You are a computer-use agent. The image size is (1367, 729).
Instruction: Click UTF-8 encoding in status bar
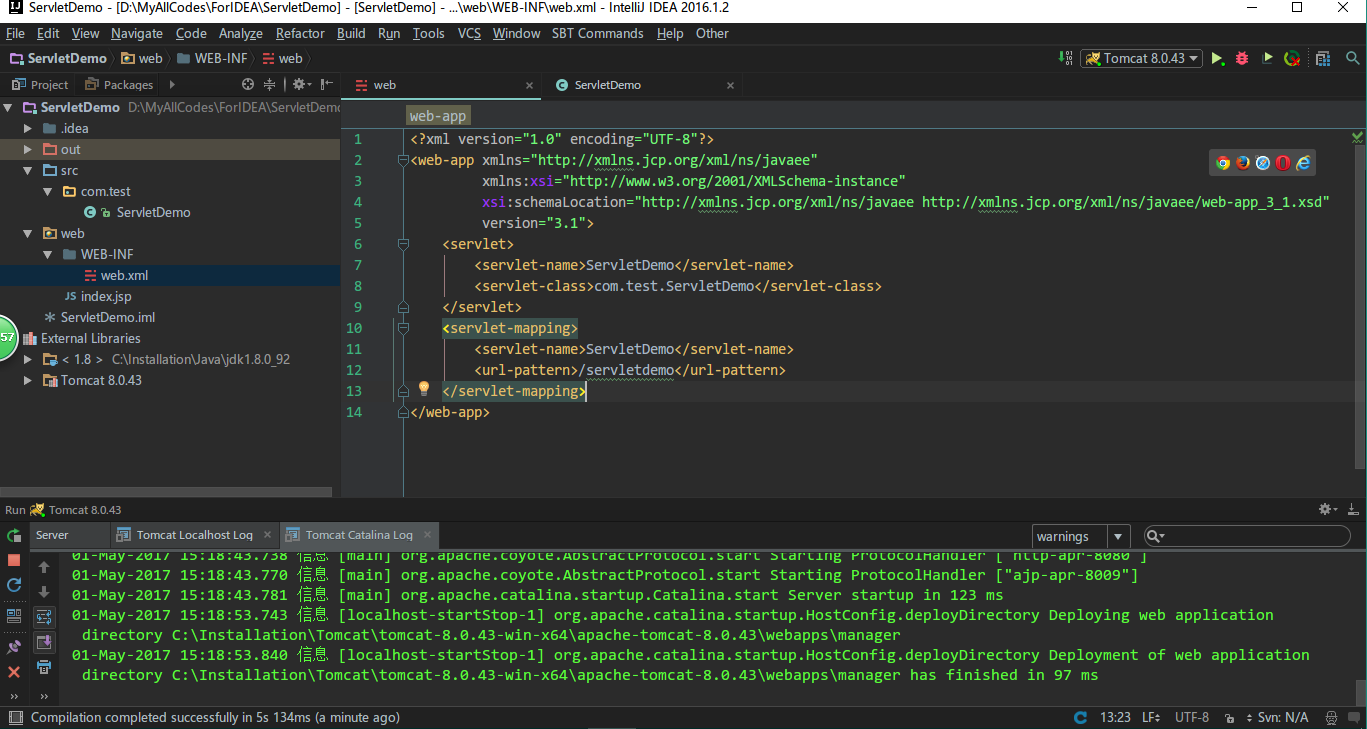pos(1192,717)
